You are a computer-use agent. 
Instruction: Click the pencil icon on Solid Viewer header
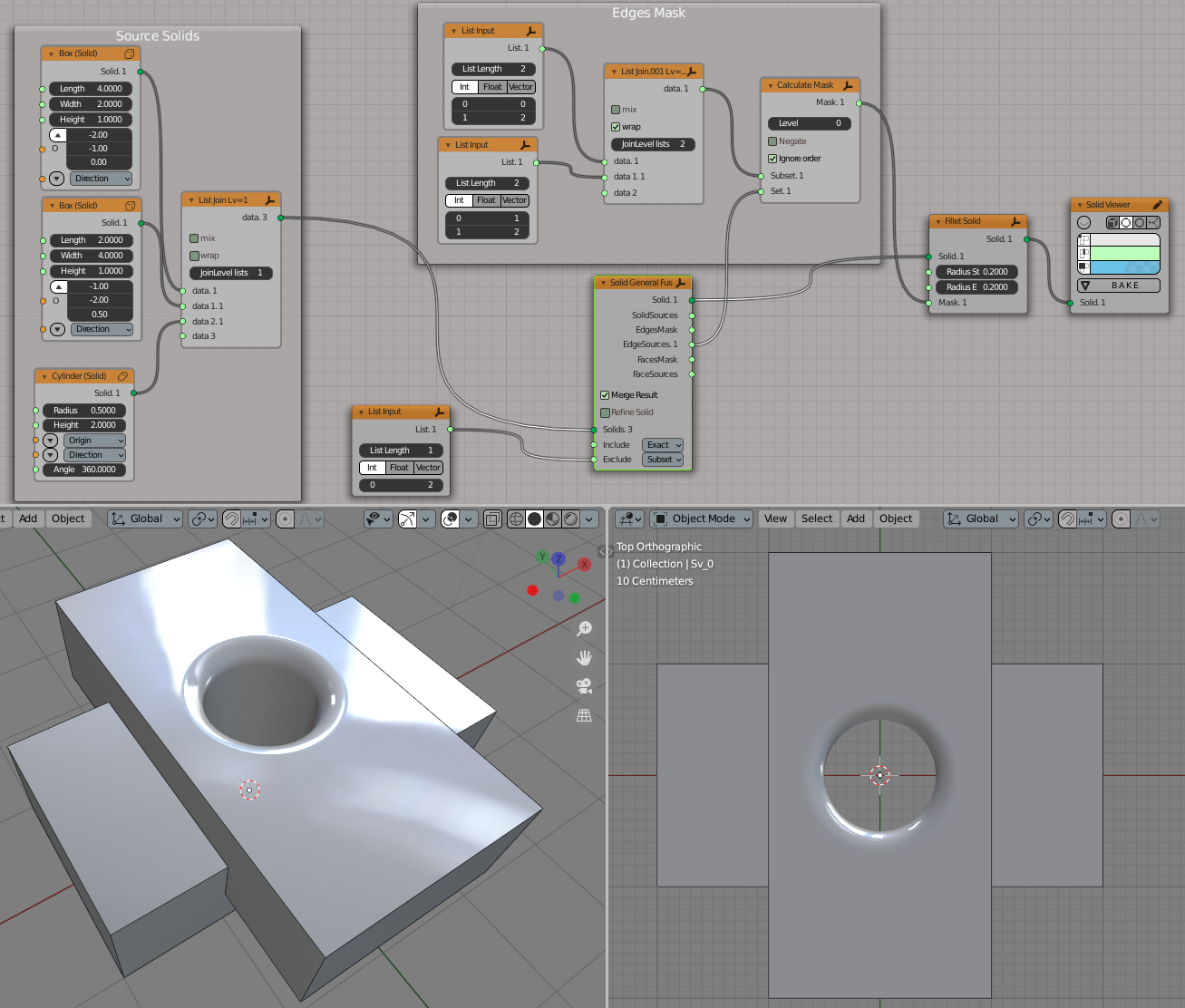pyautogui.click(x=1158, y=205)
